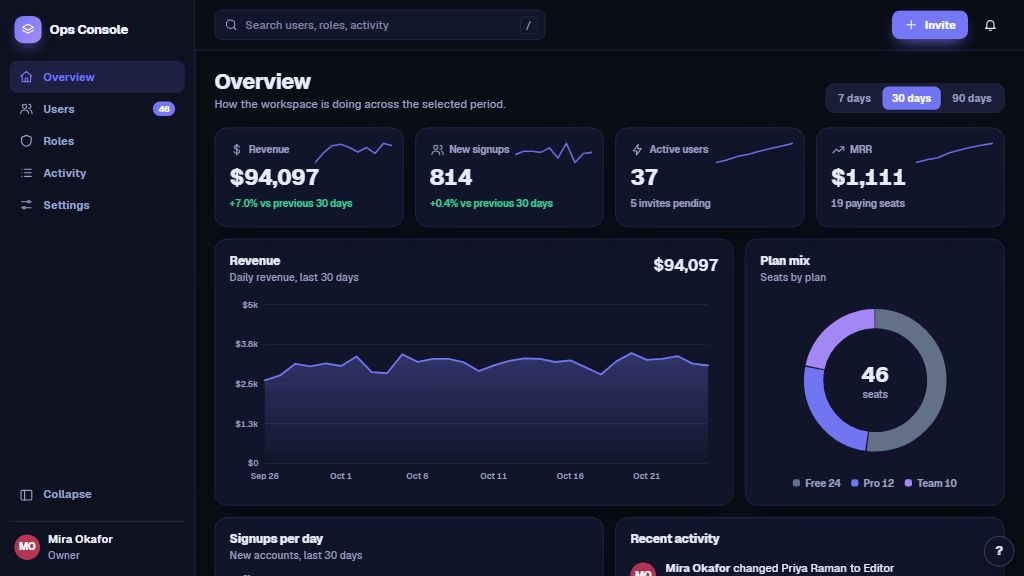Select the 30 days period

[x=911, y=98]
